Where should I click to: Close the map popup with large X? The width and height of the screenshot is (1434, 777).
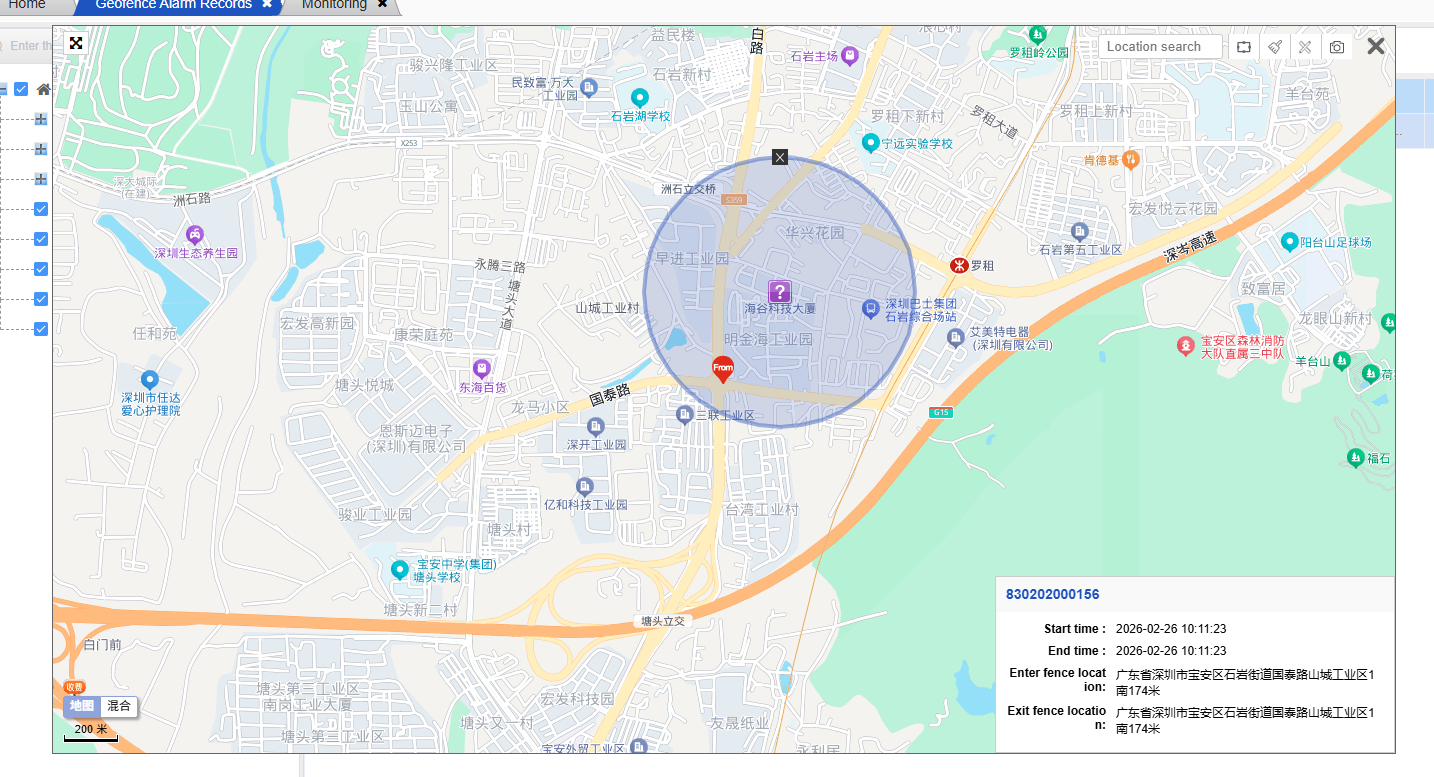1376,46
